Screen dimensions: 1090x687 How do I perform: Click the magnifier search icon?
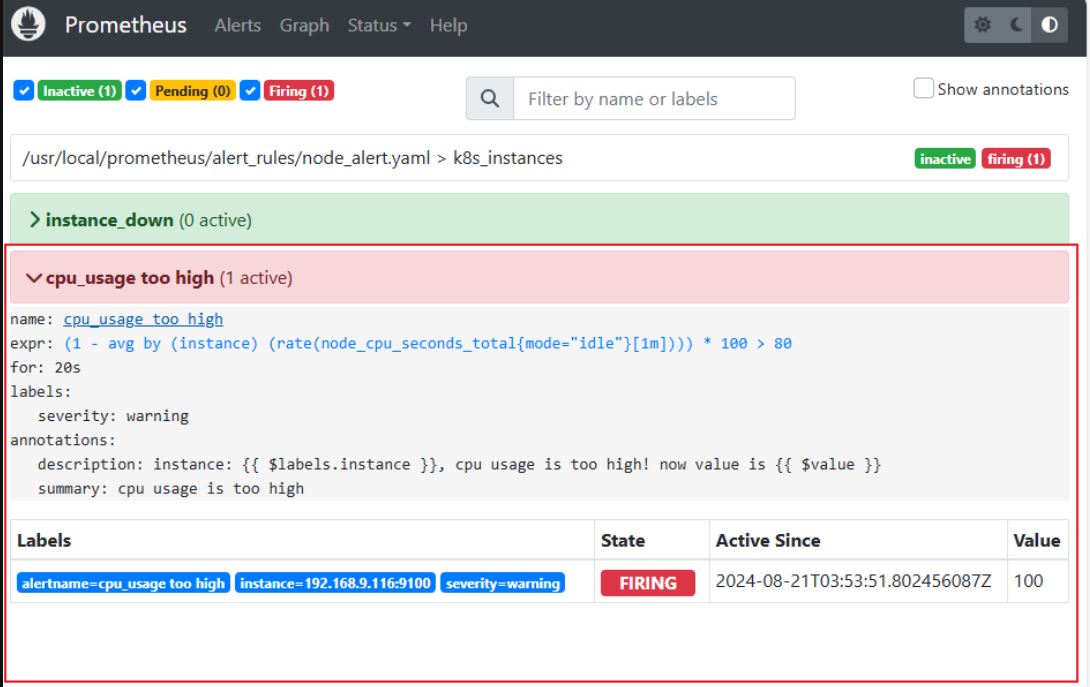(490, 99)
